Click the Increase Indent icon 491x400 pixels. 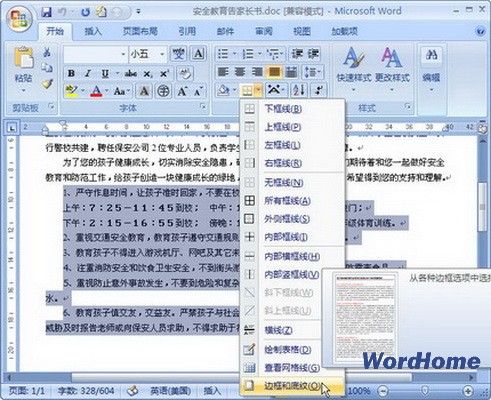point(313,54)
